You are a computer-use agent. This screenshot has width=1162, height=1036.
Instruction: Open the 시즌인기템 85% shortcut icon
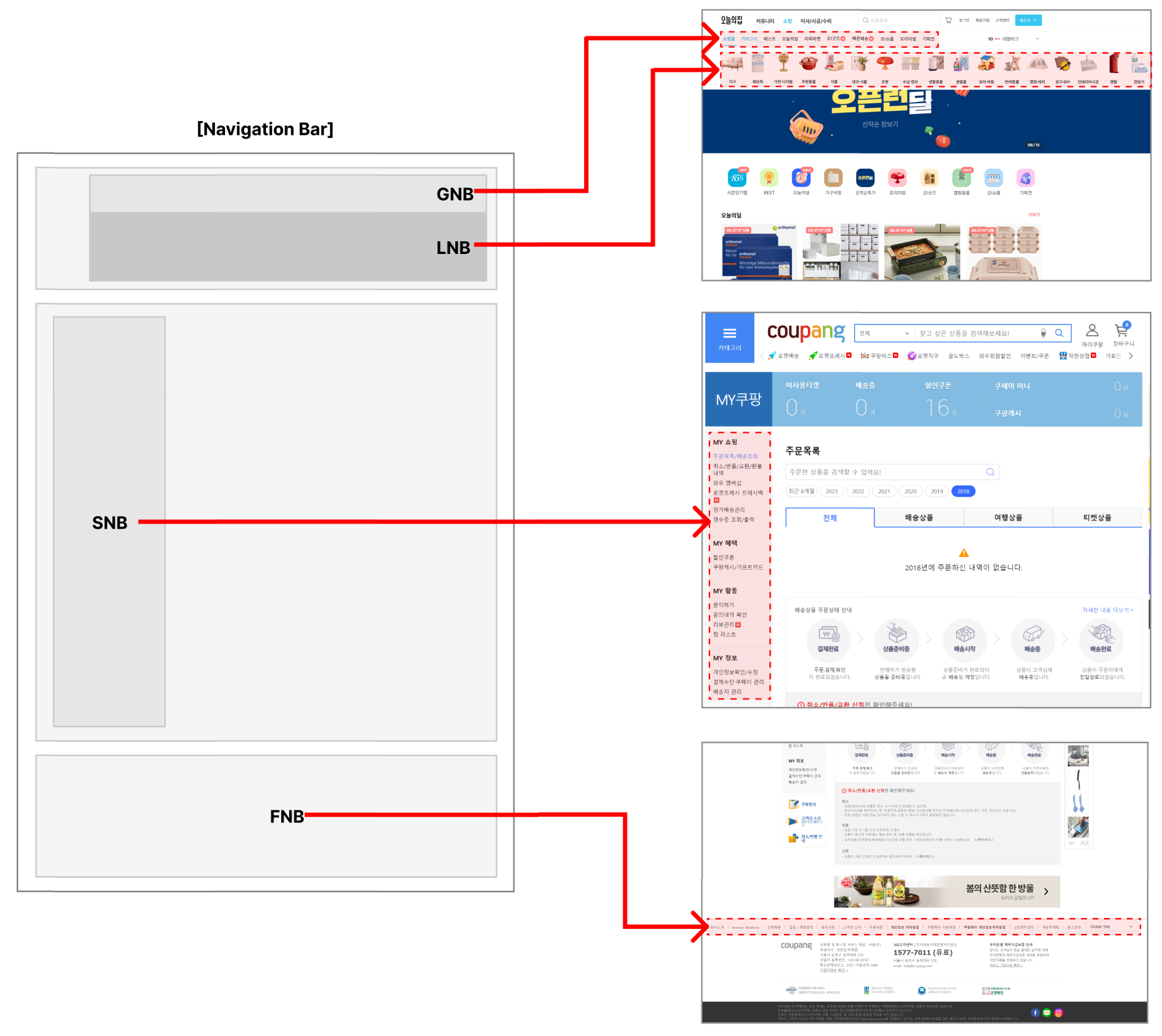(x=737, y=178)
